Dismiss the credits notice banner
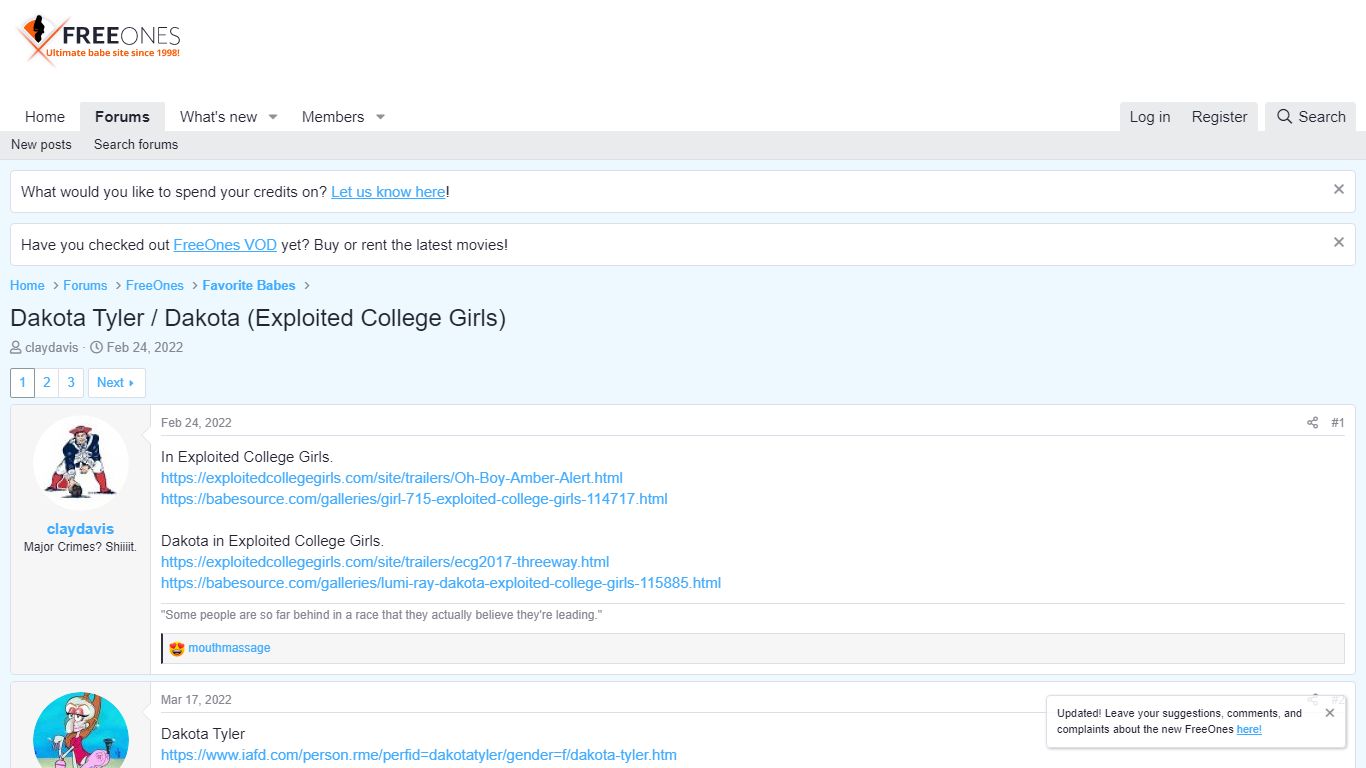This screenshot has width=1366, height=768. (x=1339, y=189)
